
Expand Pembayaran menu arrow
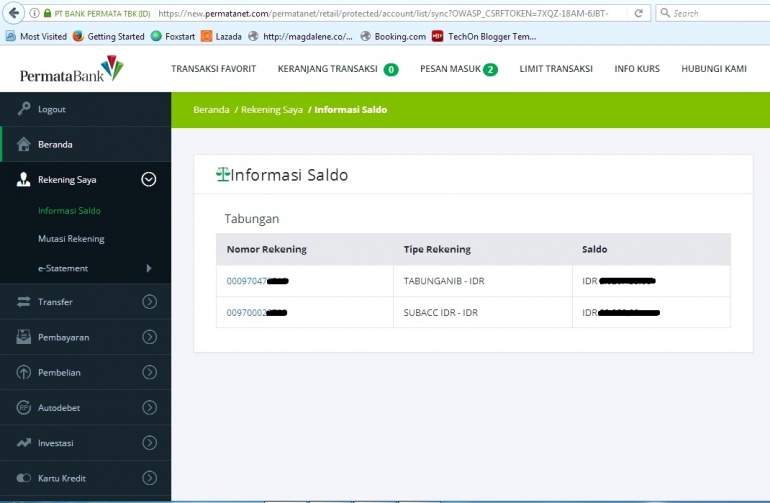point(150,337)
